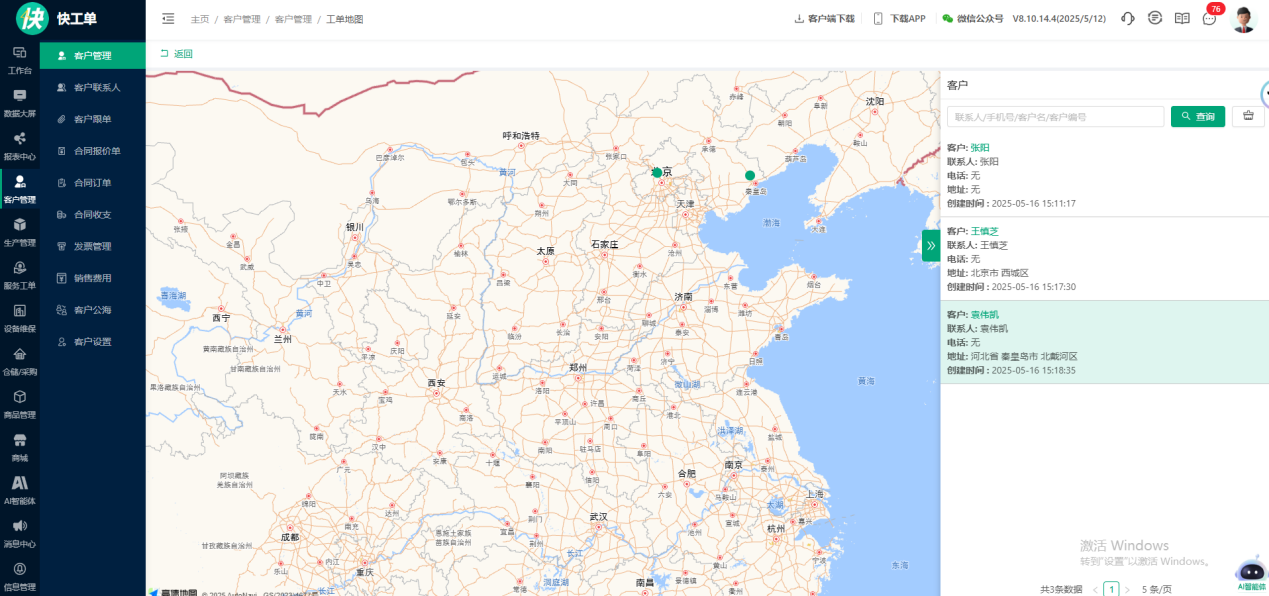Click the customer service headset icon
This screenshot has height=596, width=1269.
1128,19
